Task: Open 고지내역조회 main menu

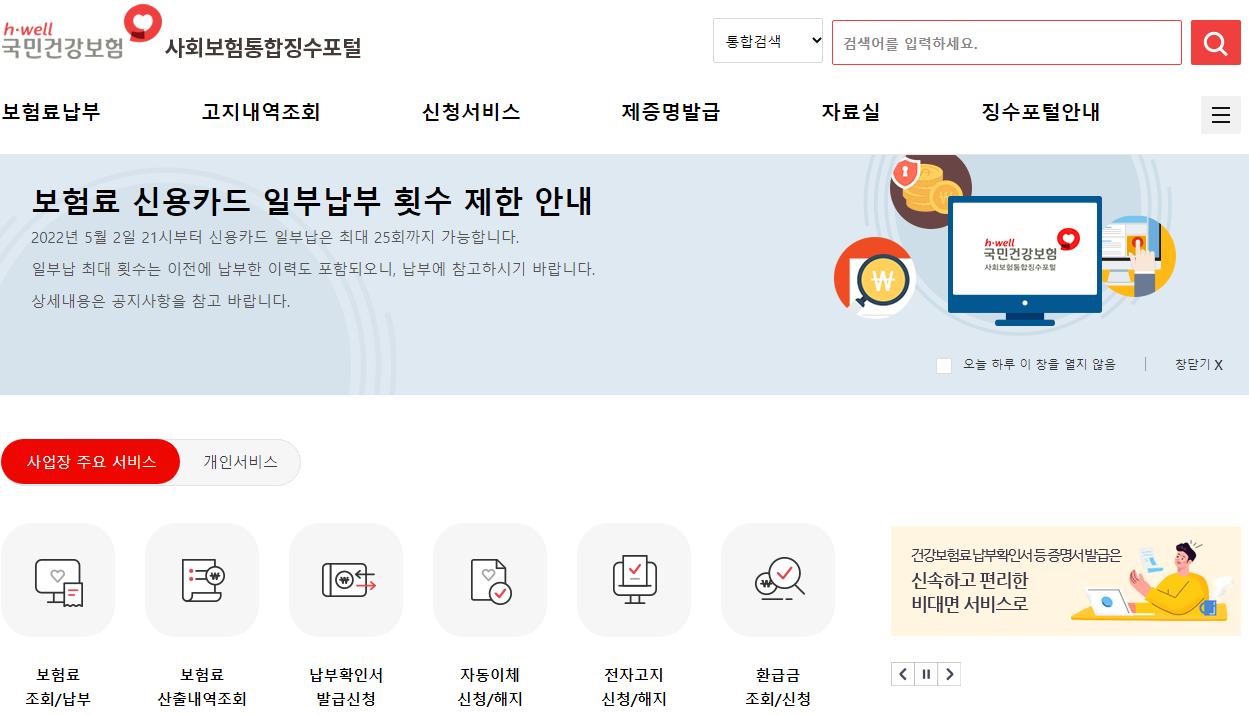Action: 261,112
